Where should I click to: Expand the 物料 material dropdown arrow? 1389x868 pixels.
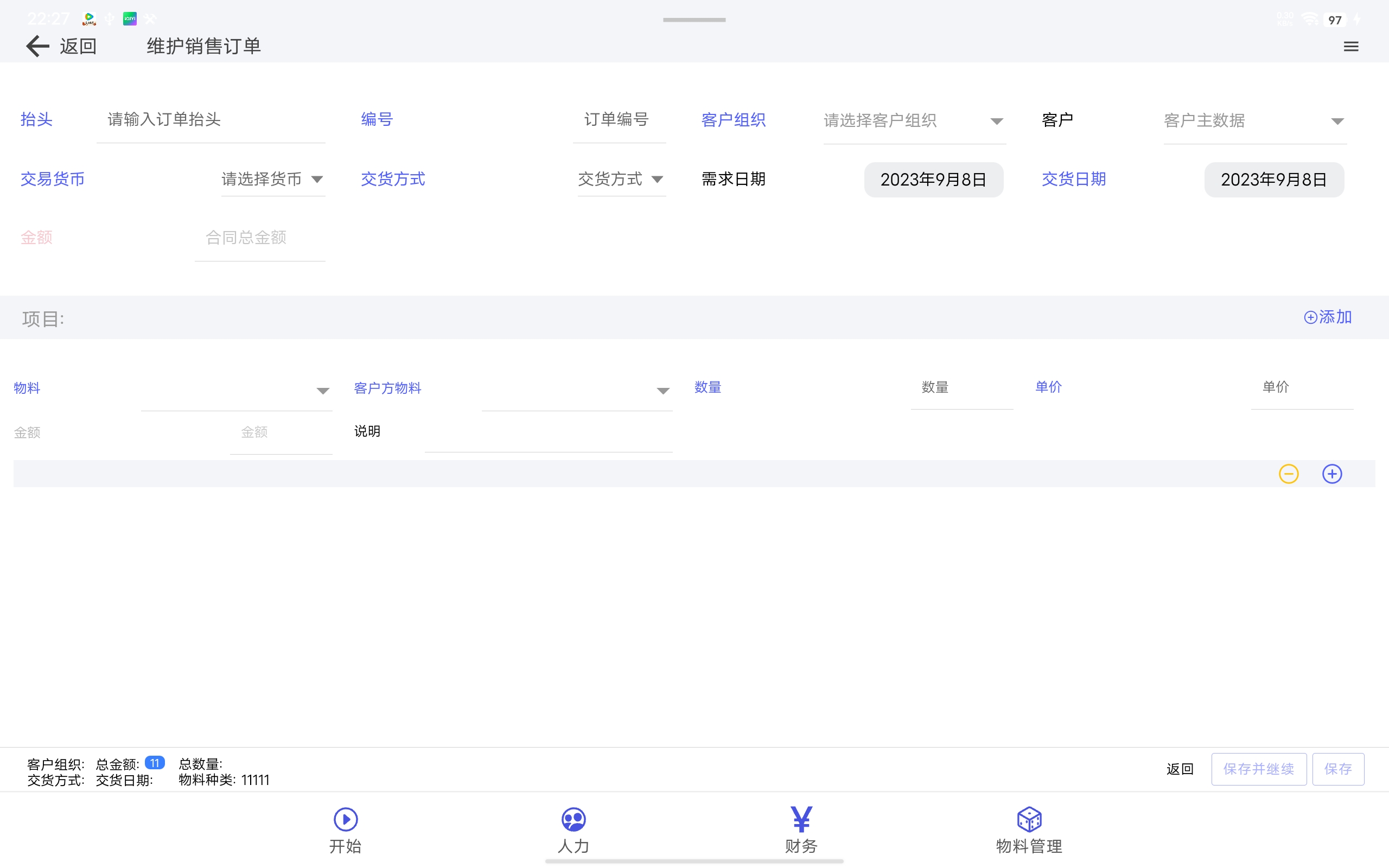tap(323, 391)
